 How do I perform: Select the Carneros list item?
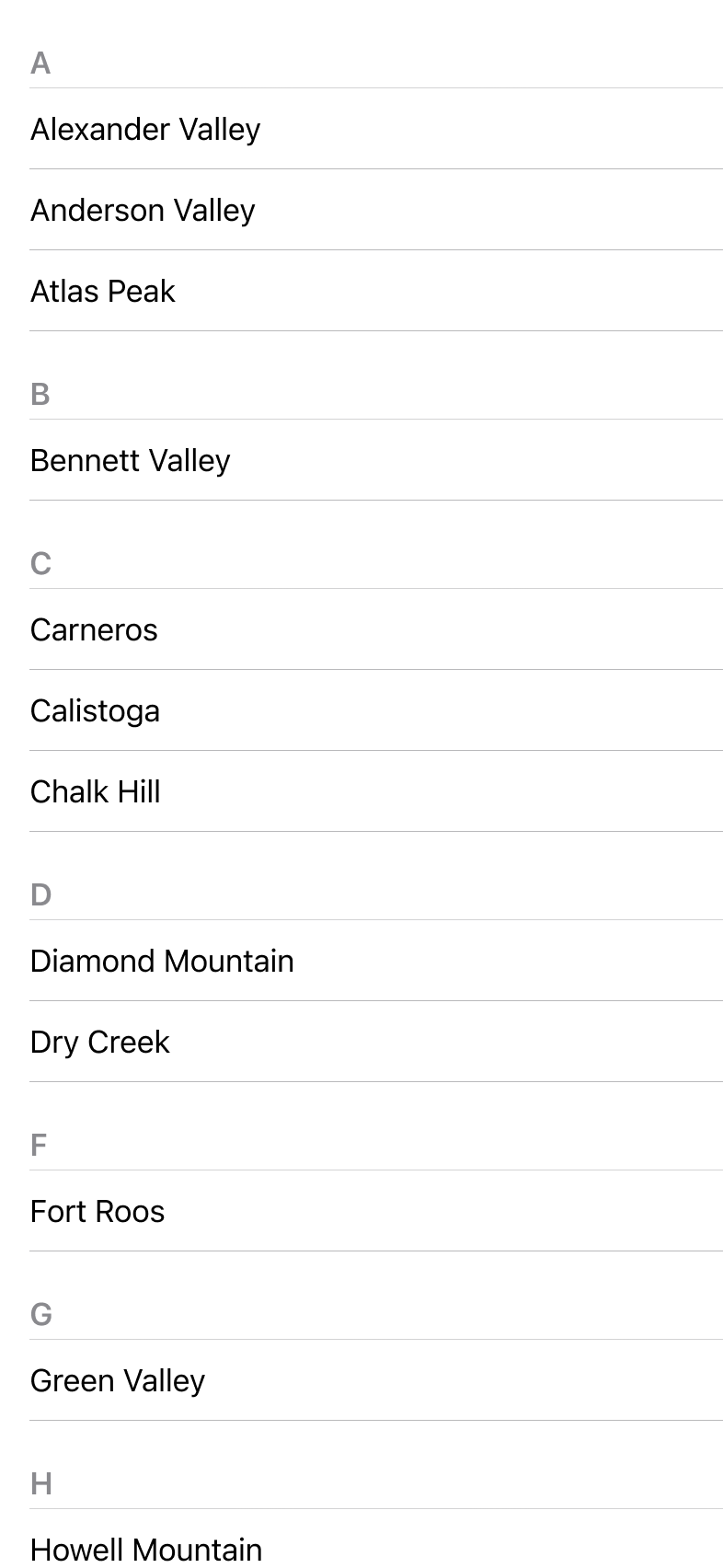coord(94,630)
